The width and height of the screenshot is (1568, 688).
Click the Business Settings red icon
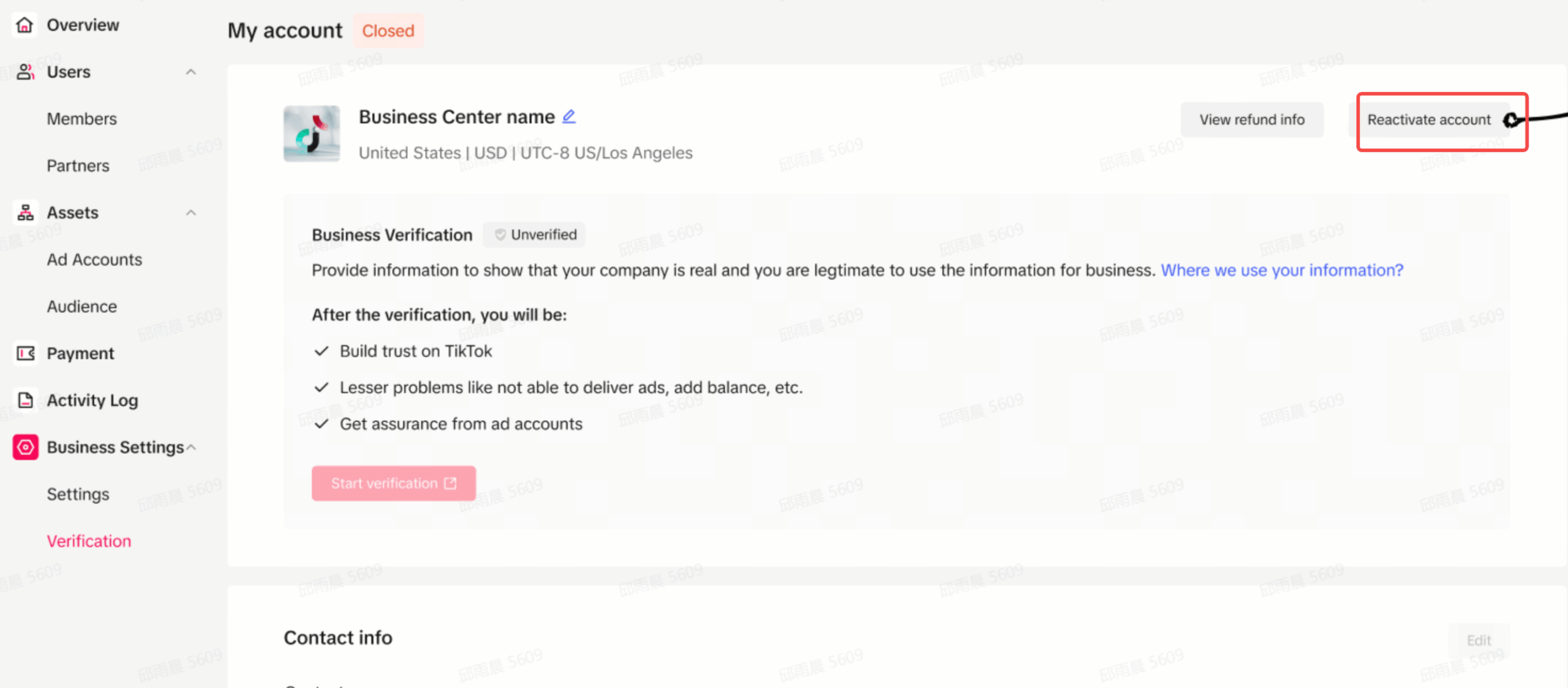(25, 447)
